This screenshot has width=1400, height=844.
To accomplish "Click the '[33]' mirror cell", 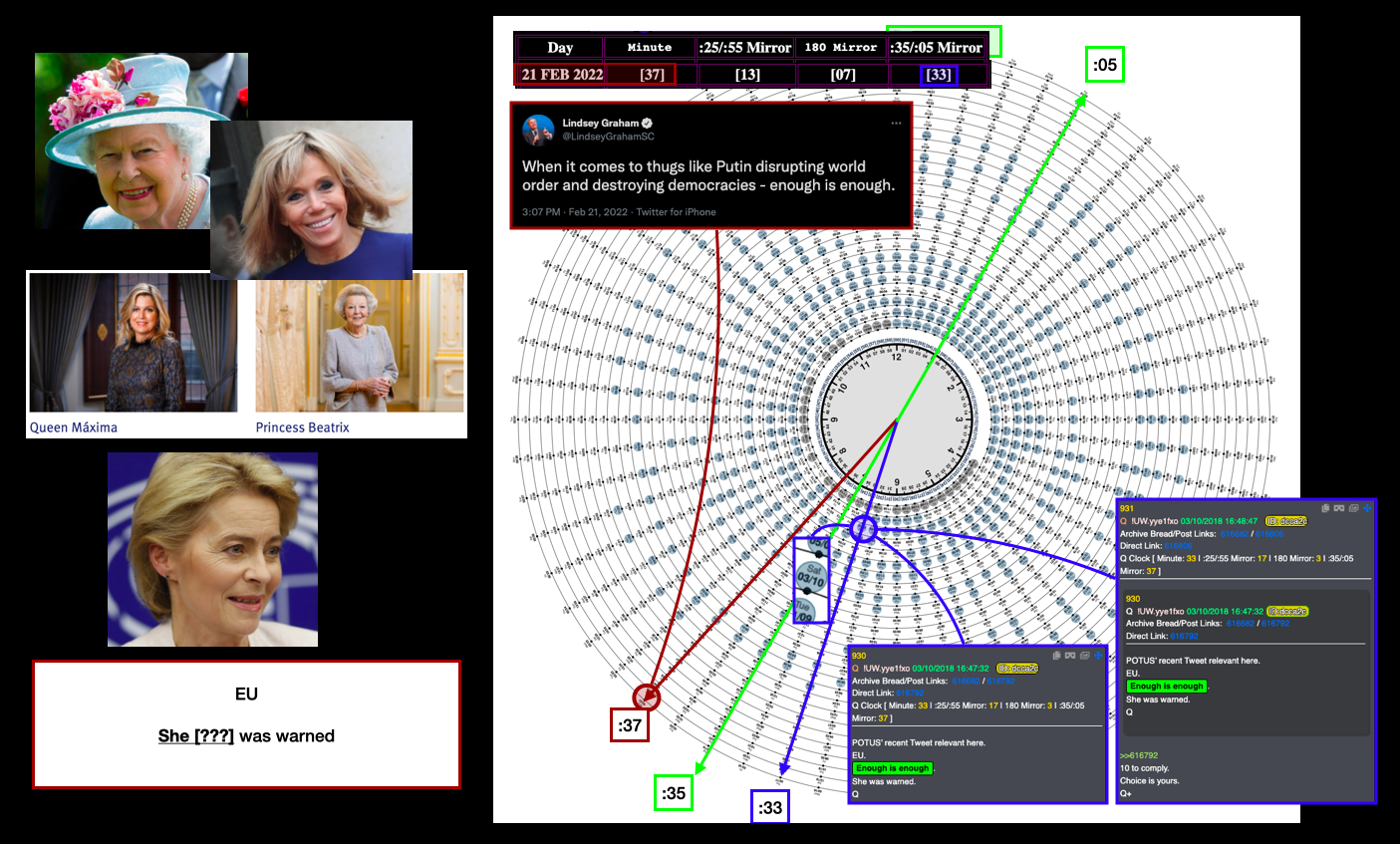I will point(939,75).
